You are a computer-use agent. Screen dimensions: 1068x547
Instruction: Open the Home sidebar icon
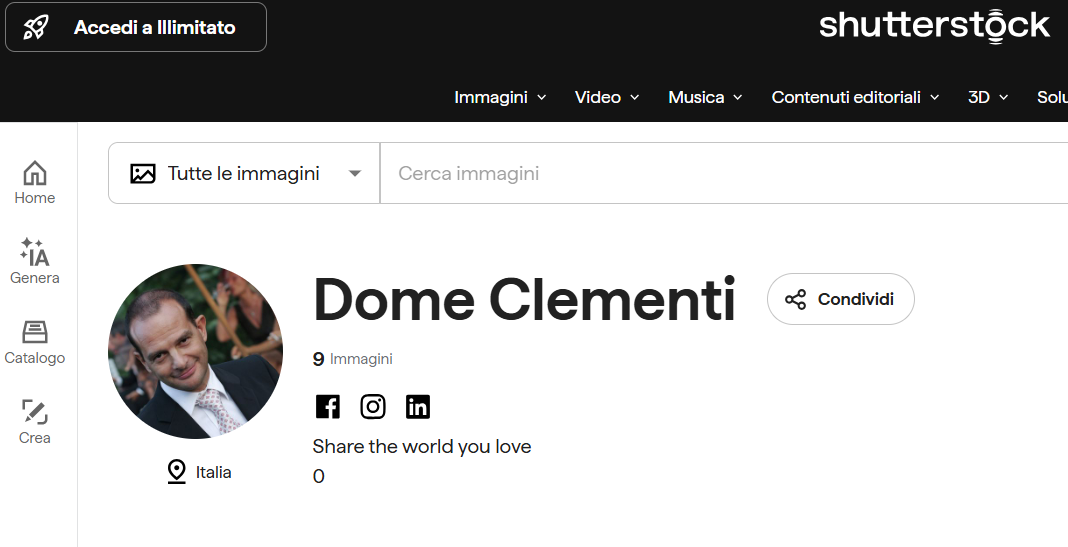pos(35,182)
